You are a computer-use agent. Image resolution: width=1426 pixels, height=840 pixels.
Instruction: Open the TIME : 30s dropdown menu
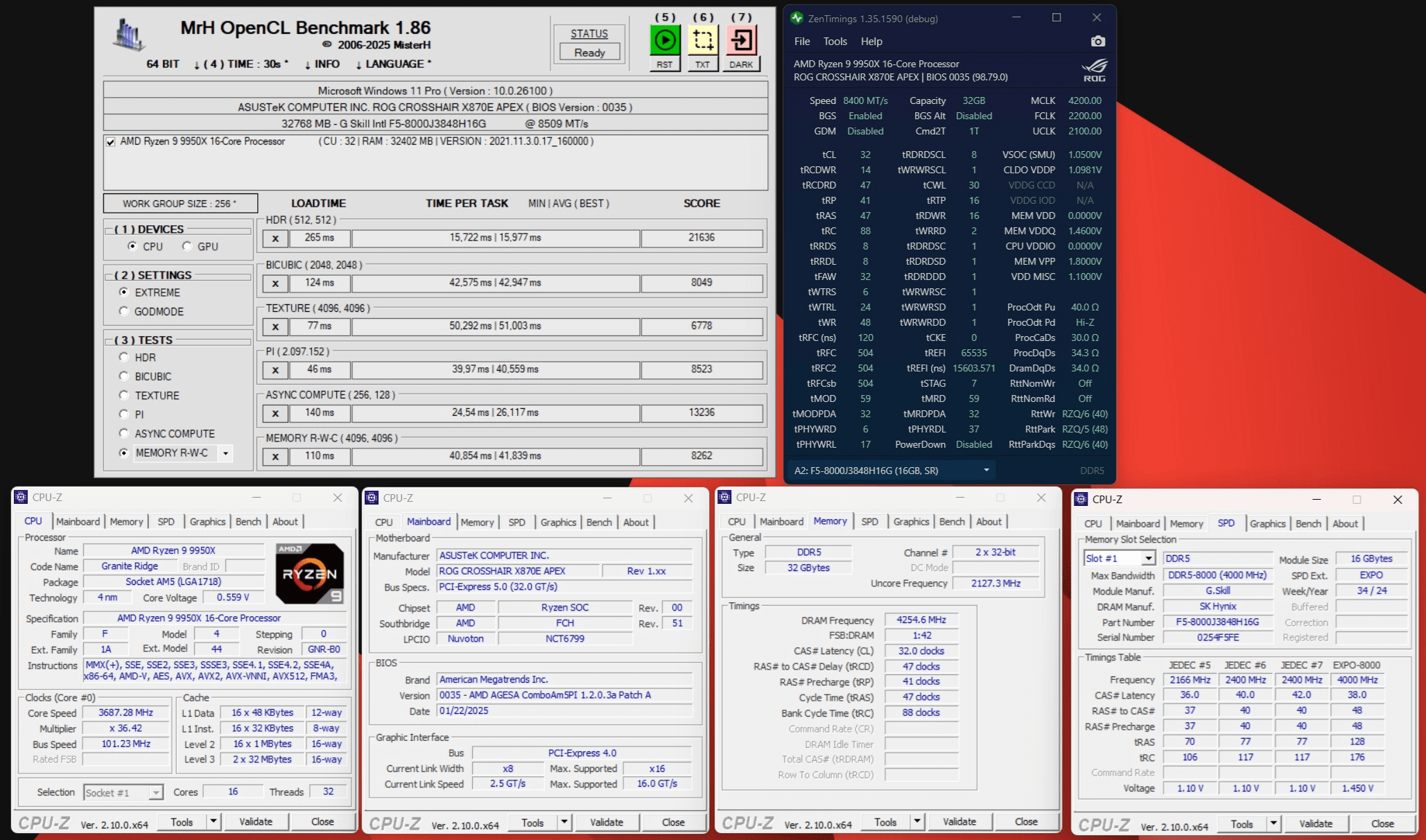coord(241,64)
